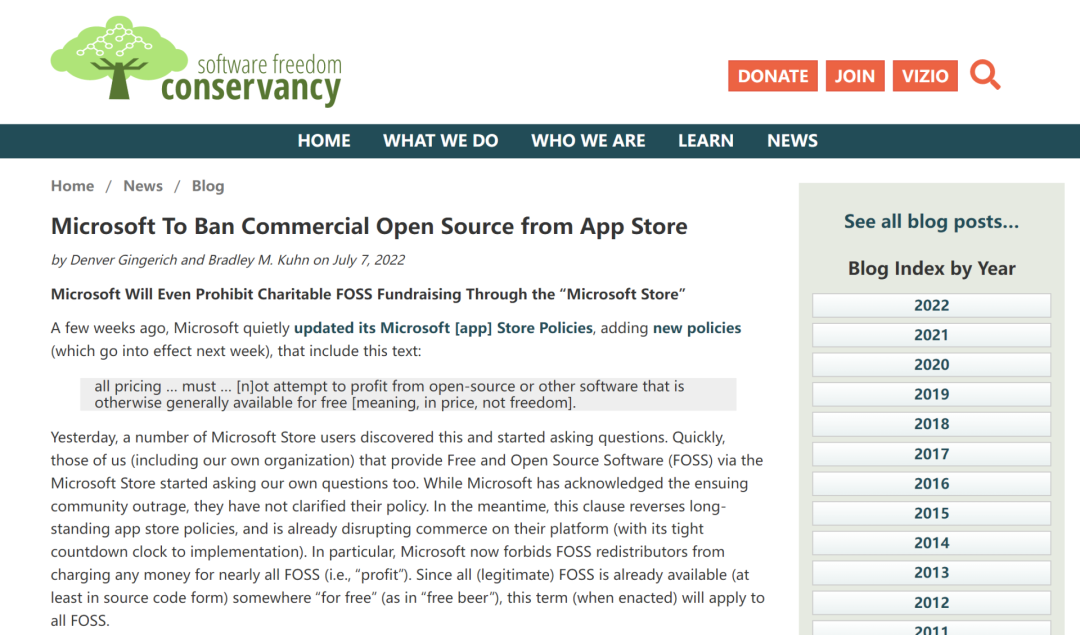
Task: Click the quoted policy text 'all pricing ... must'
Action: tap(408, 394)
